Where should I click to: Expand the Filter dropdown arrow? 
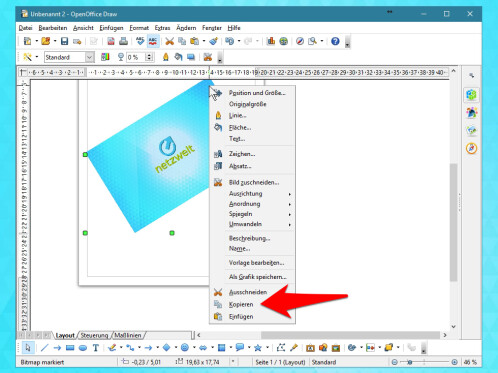(x=37, y=57)
